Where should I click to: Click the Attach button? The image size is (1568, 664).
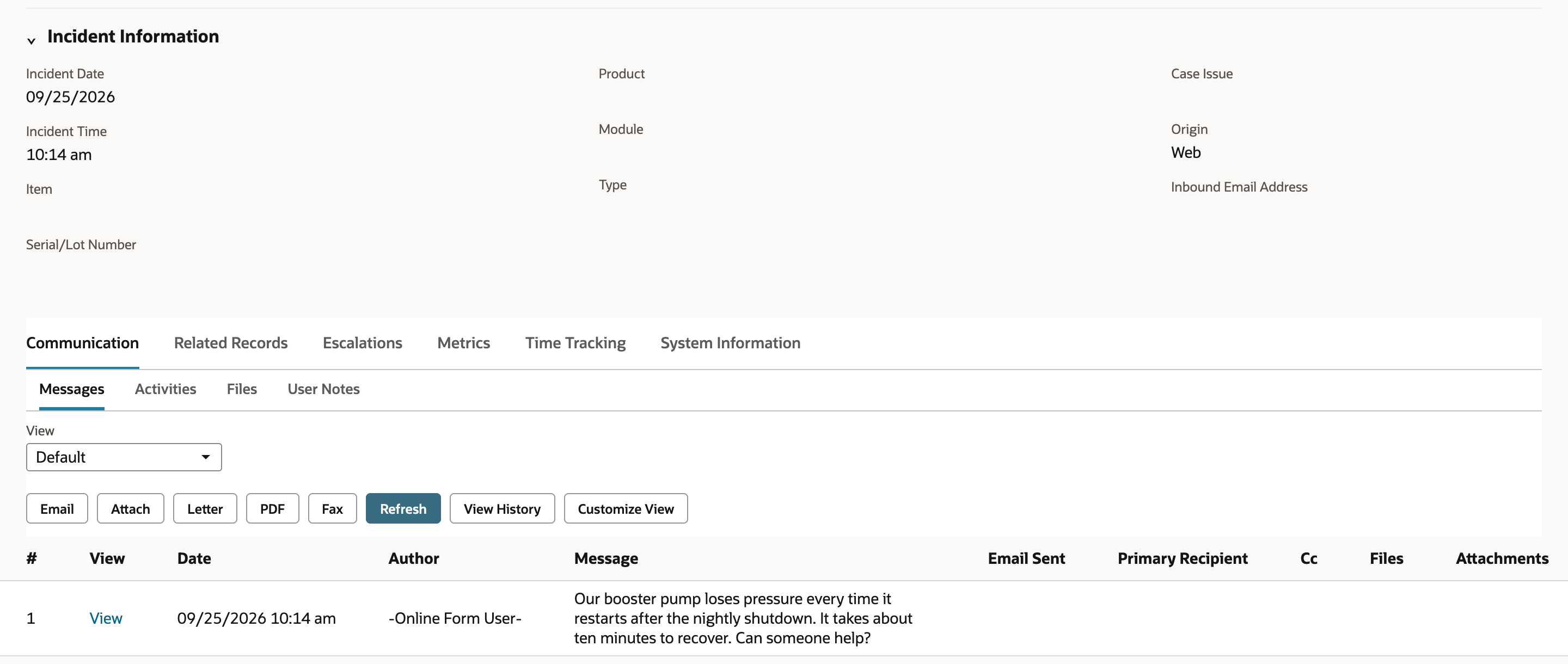coord(130,508)
